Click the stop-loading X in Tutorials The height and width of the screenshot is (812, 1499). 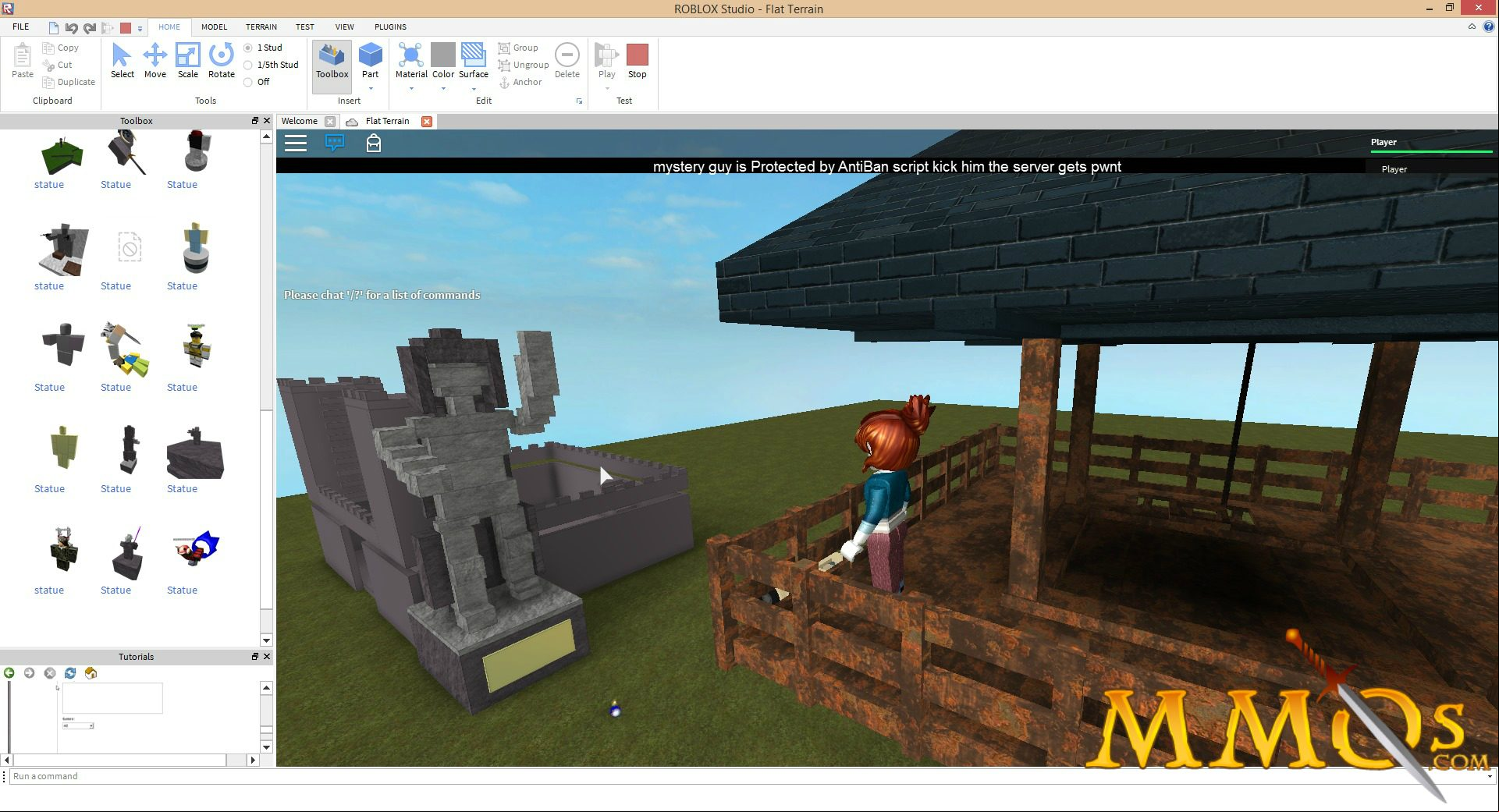click(50, 672)
